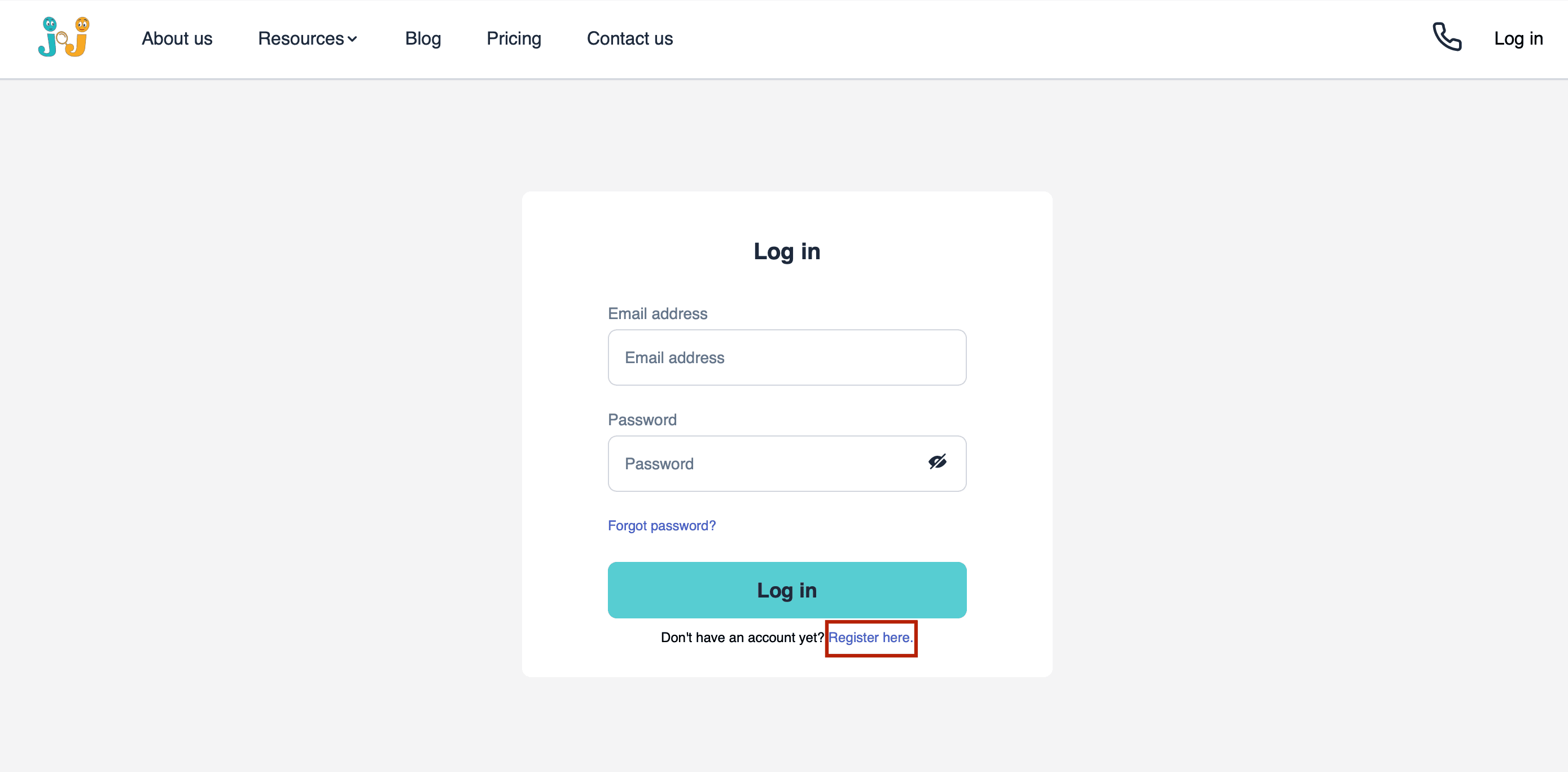Click the JJ worm logo
Screen dimensions: 1568x772
(x=64, y=37)
